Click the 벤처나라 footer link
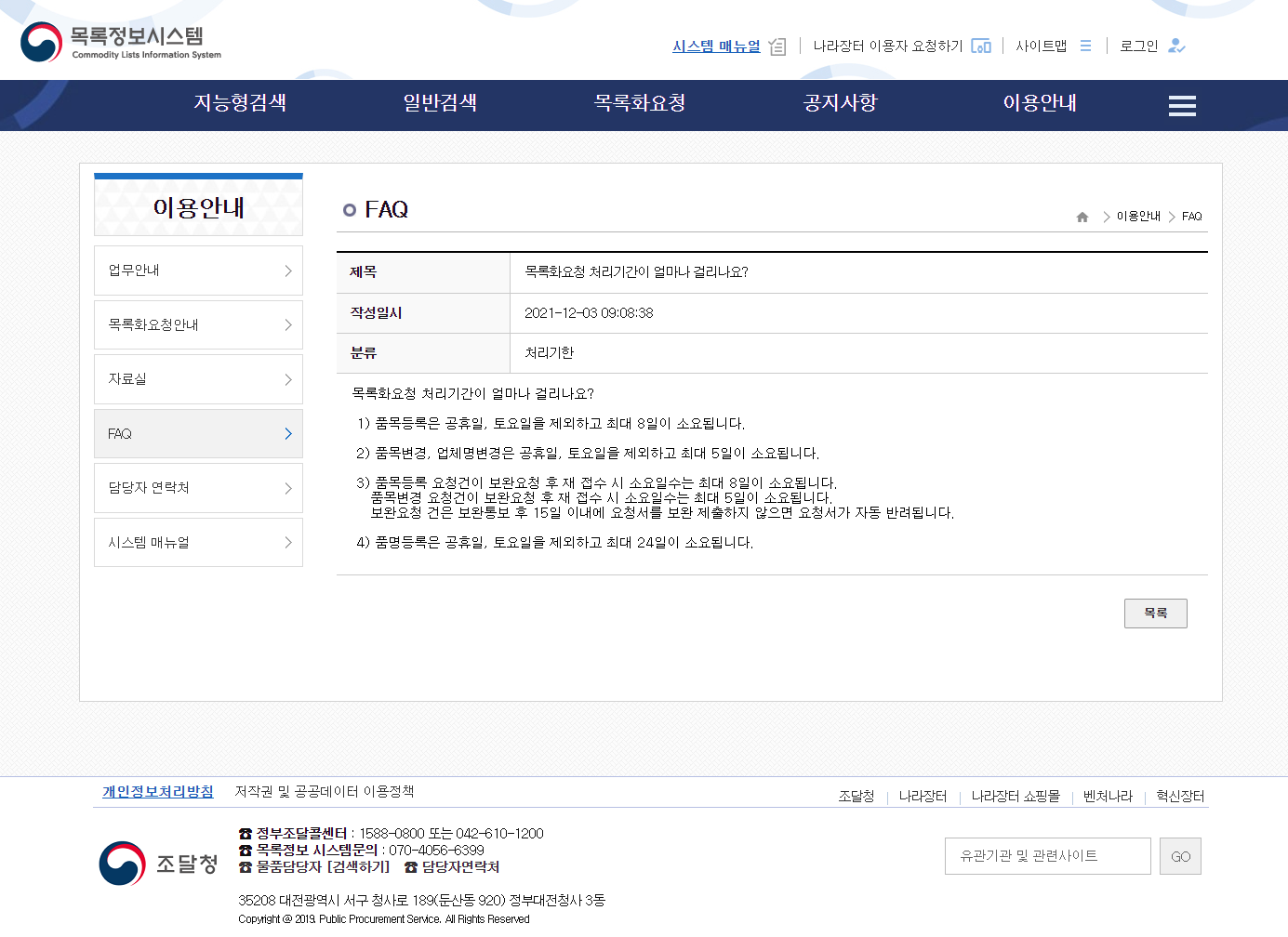This screenshot has height=937, width=1288. pos(1108,797)
